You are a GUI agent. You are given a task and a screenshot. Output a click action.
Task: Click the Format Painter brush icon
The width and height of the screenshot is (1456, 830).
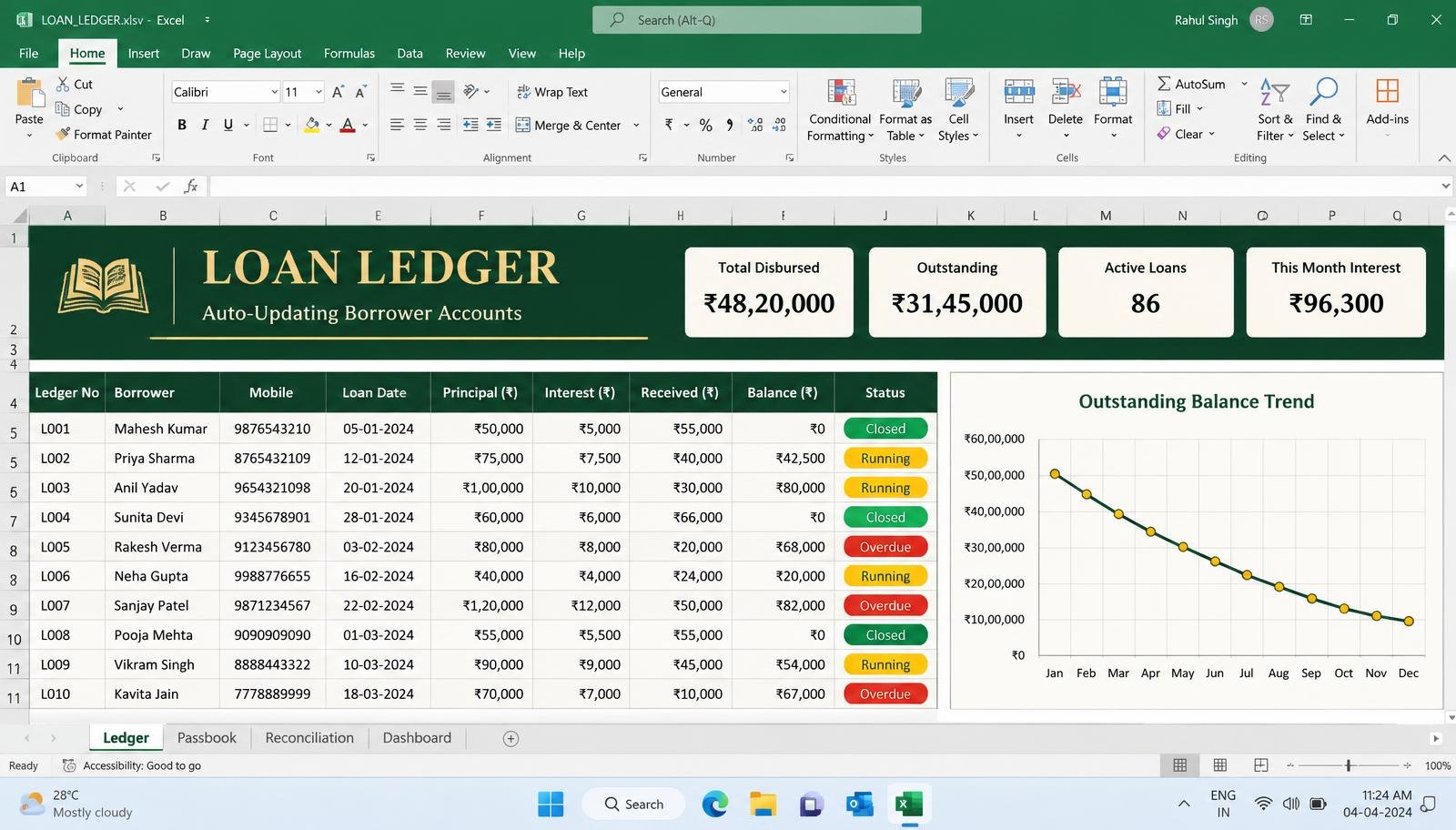click(x=63, y=134)
